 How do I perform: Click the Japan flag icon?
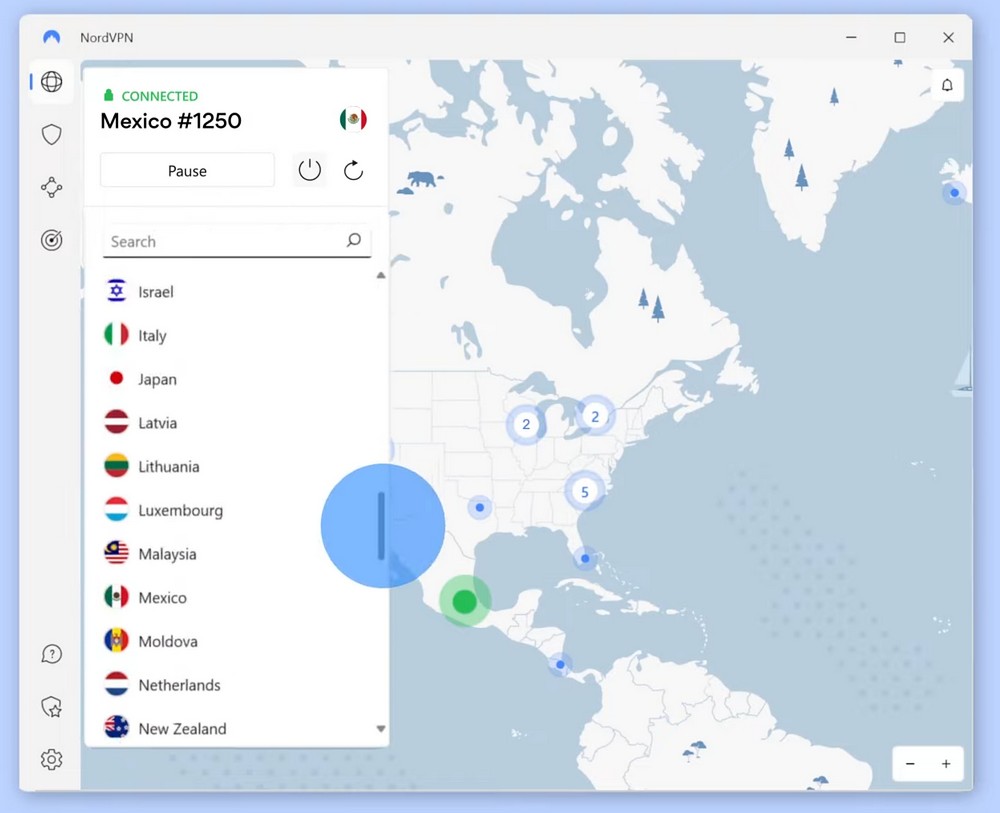point(116,379)
